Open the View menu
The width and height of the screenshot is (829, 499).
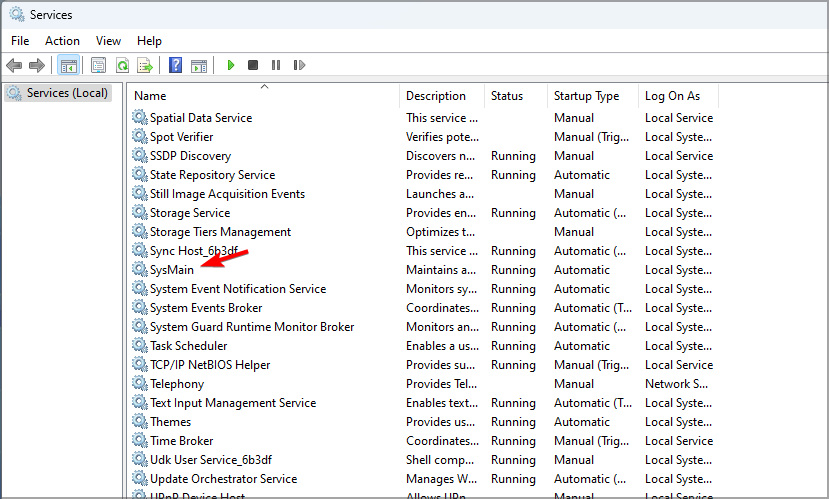[108, 41]
